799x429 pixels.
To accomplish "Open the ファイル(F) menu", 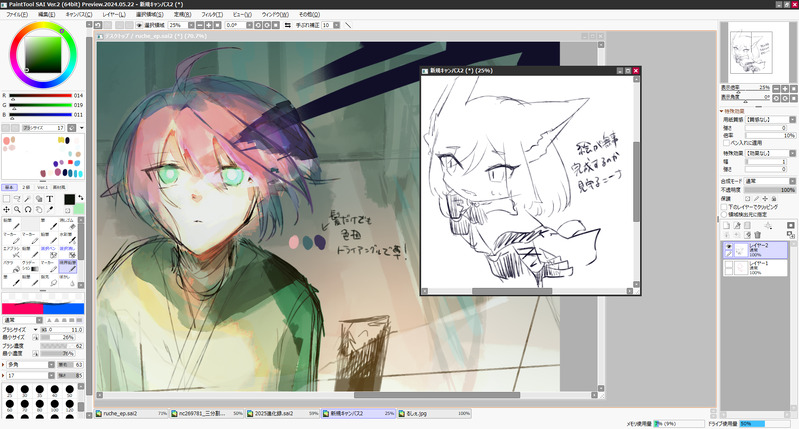I will (x=17, y=15).
